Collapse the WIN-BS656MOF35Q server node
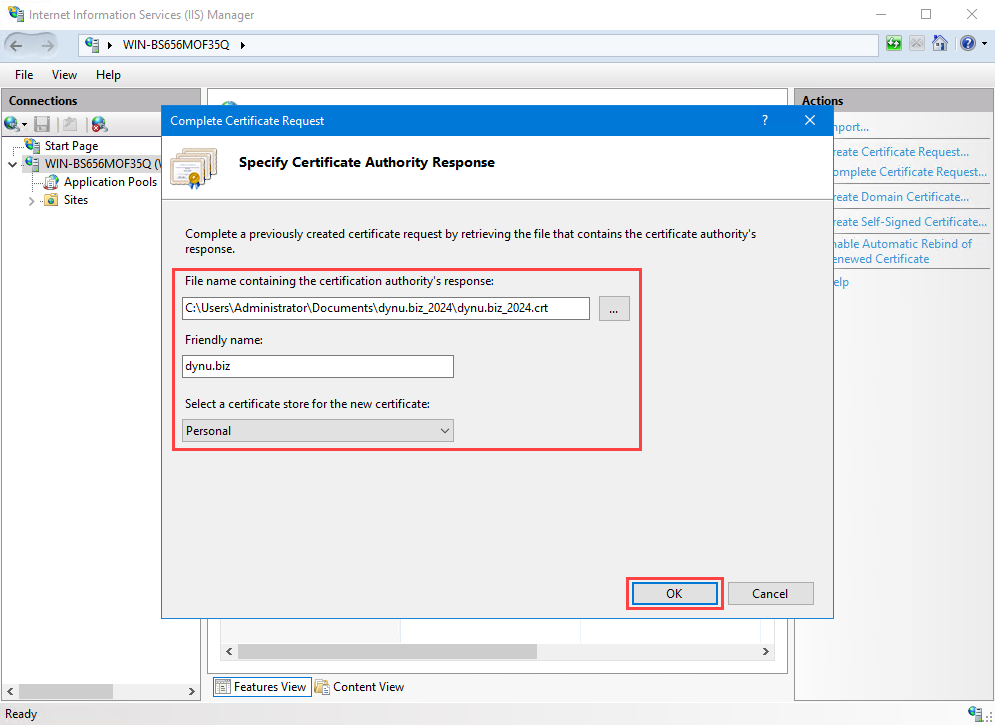 (13, 164)
